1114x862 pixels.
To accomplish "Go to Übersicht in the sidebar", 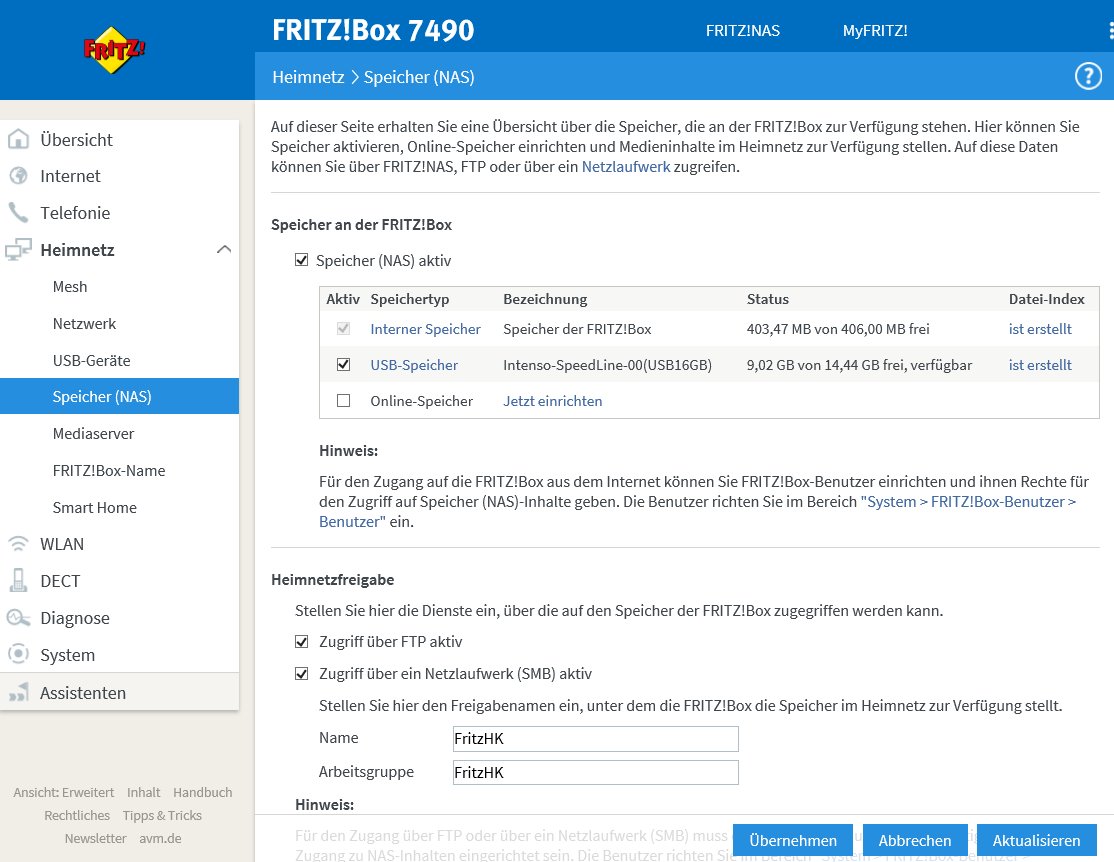I will coord(76,140).
